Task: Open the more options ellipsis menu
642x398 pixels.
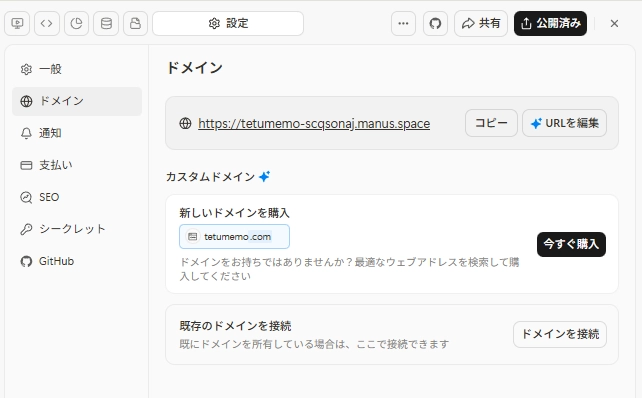Action: point(403,23)
